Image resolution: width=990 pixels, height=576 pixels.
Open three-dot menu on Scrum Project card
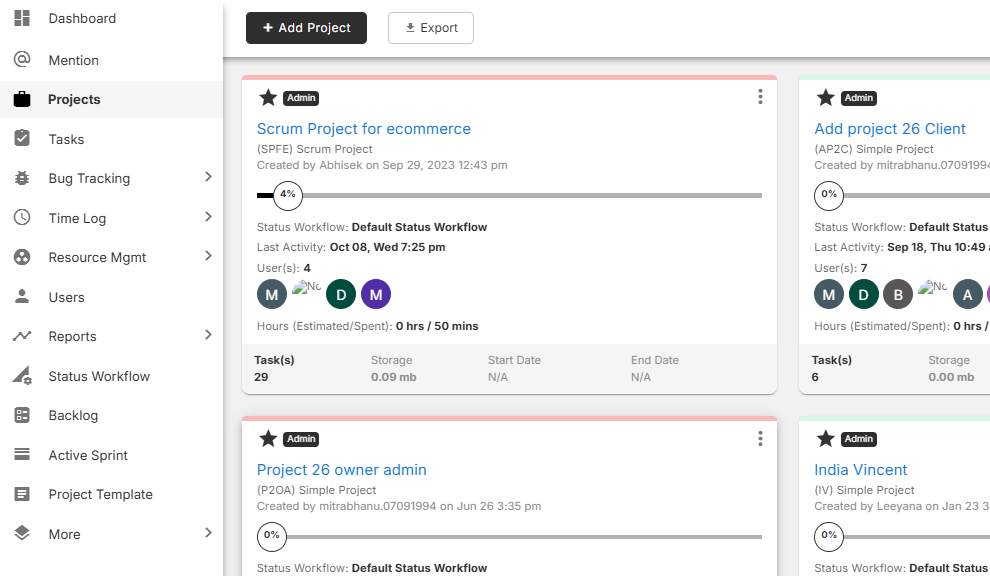(x=760, y=97)
